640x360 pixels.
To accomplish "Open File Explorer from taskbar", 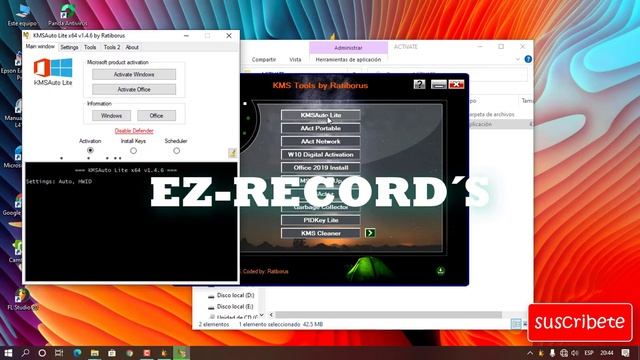I will 94,353.
